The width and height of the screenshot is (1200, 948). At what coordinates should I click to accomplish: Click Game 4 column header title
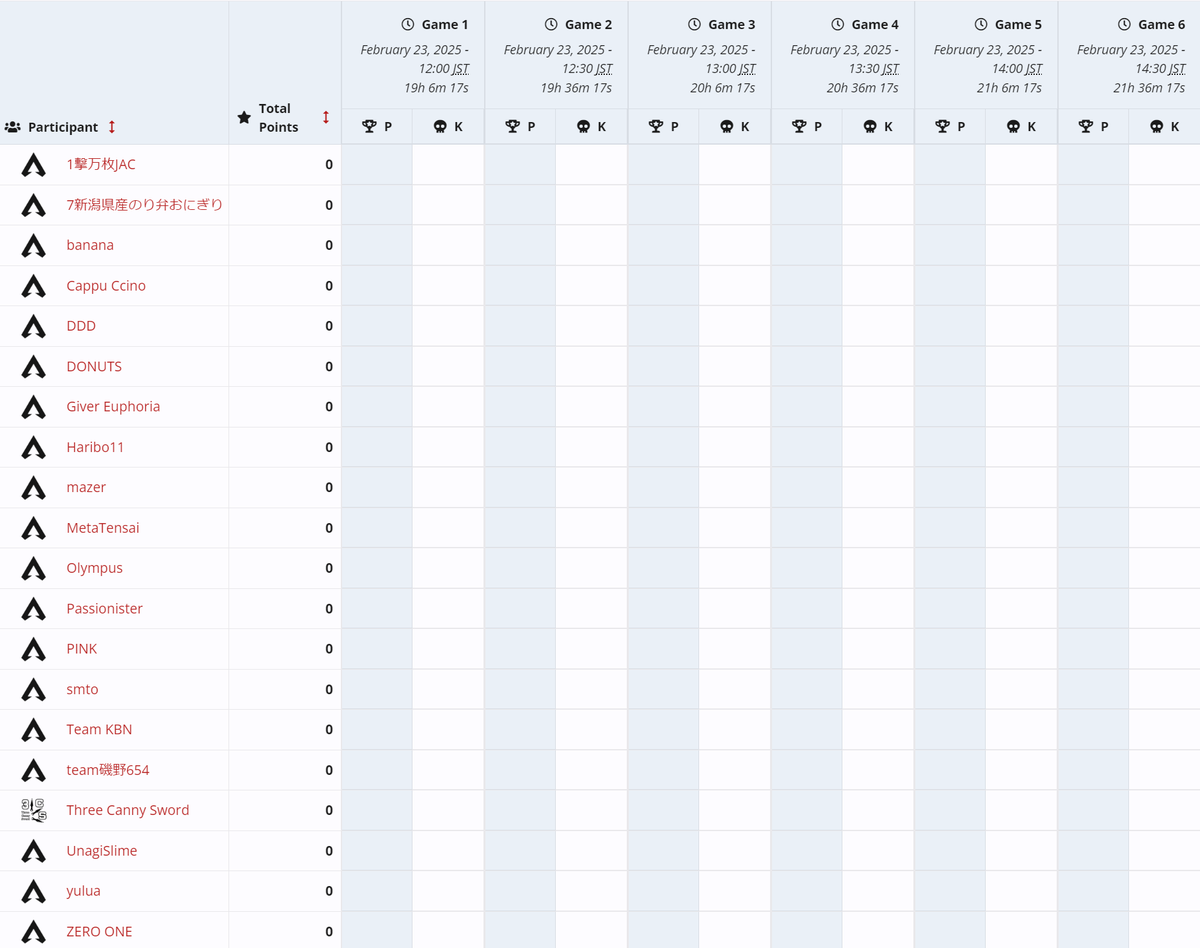(x=875, y=24)
